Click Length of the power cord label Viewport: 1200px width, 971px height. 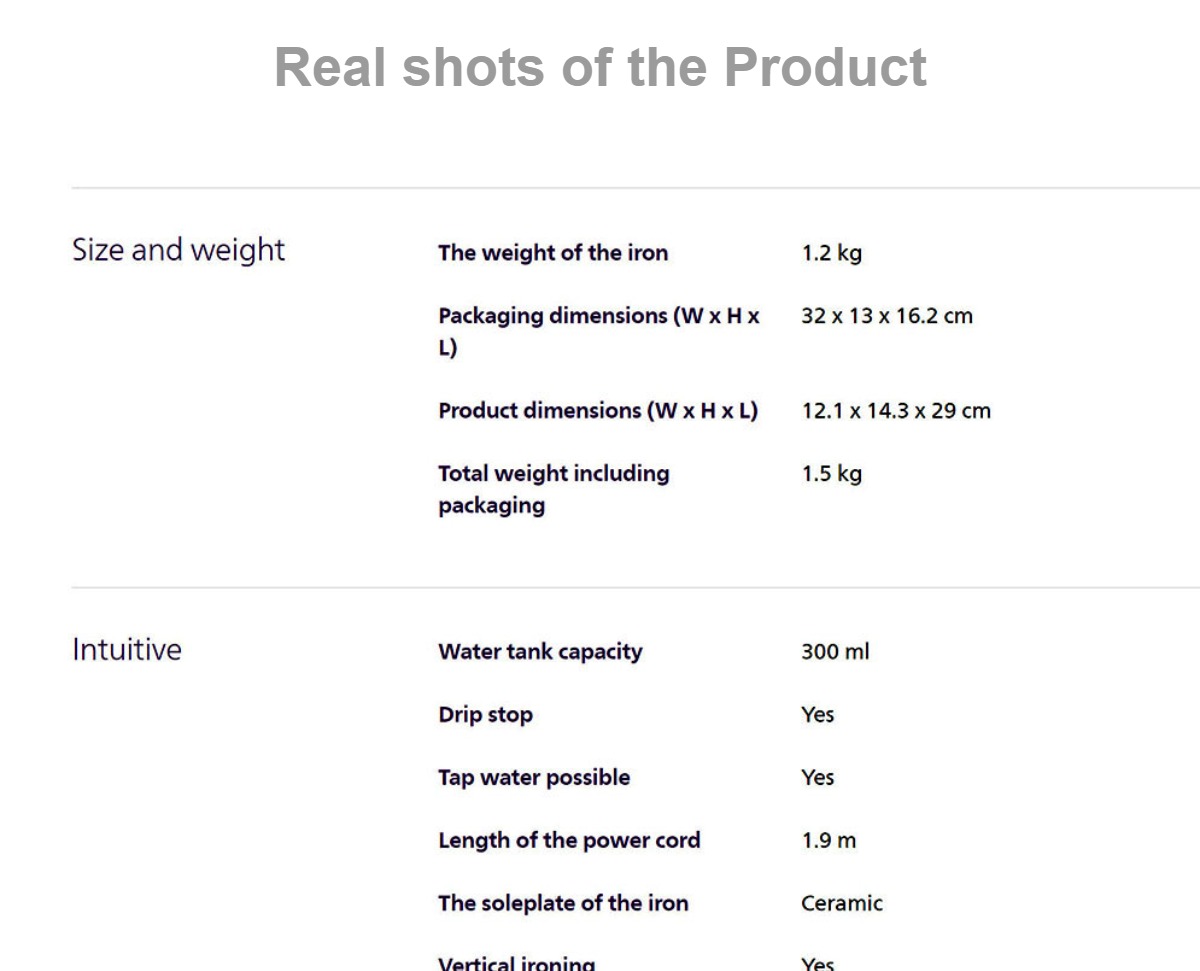coord(569,841)
